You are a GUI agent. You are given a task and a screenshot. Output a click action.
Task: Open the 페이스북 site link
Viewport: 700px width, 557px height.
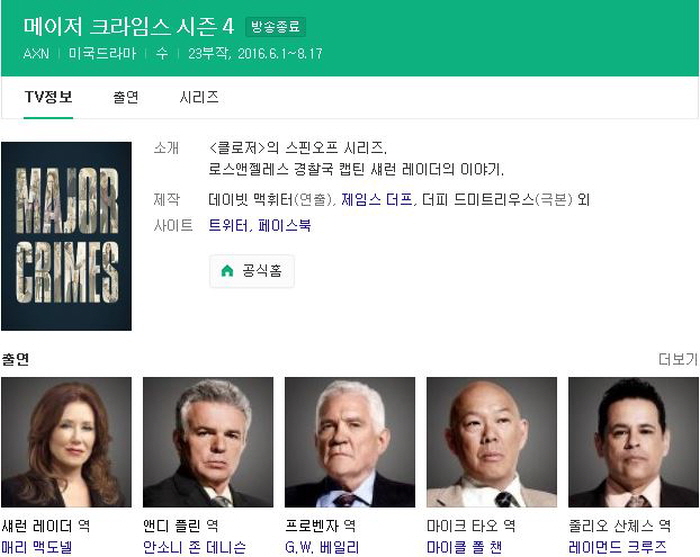tap(284, 225)
